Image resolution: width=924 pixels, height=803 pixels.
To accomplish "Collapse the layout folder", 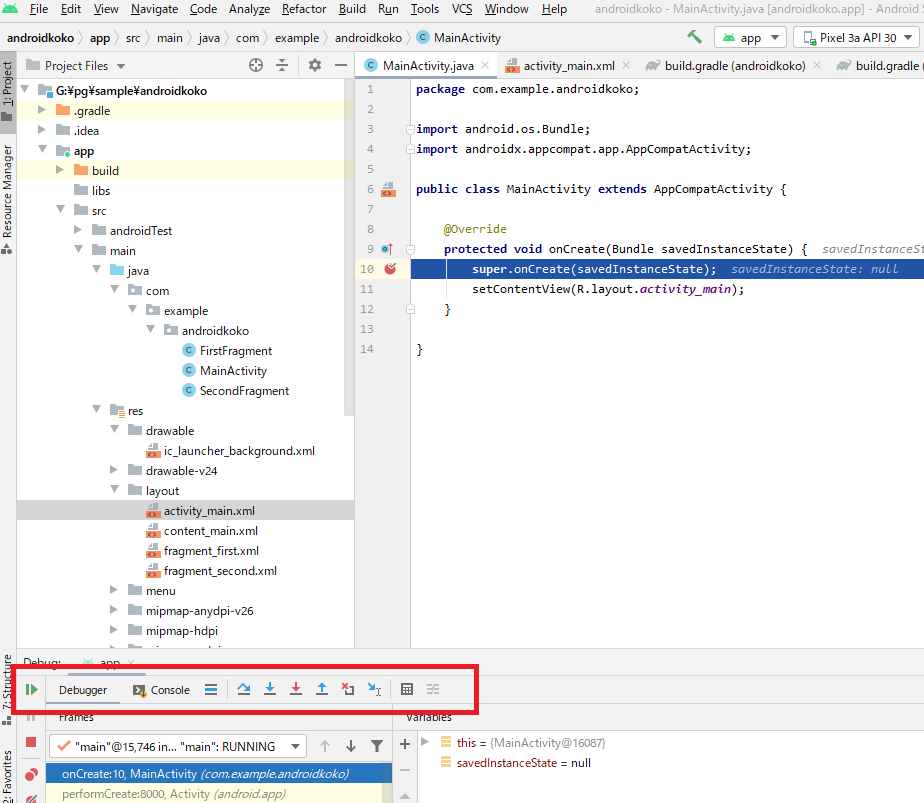I will coord(114,490).
